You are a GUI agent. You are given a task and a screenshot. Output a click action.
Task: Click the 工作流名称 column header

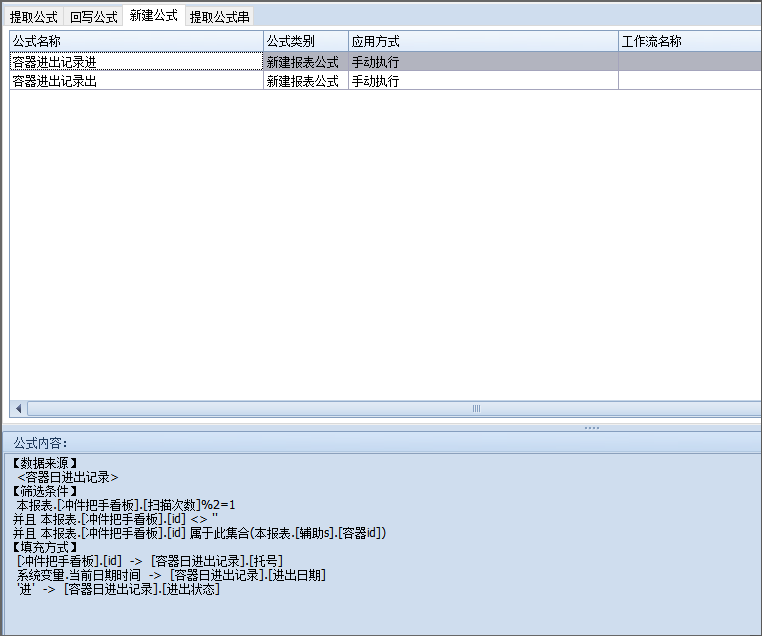click(689, 41)
